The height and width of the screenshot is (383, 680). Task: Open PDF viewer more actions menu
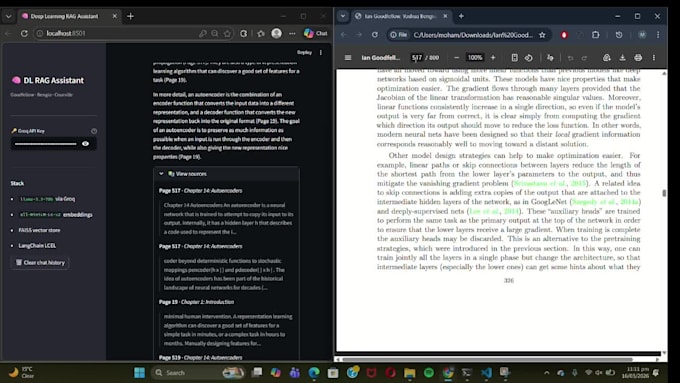(x=654, y=57)
